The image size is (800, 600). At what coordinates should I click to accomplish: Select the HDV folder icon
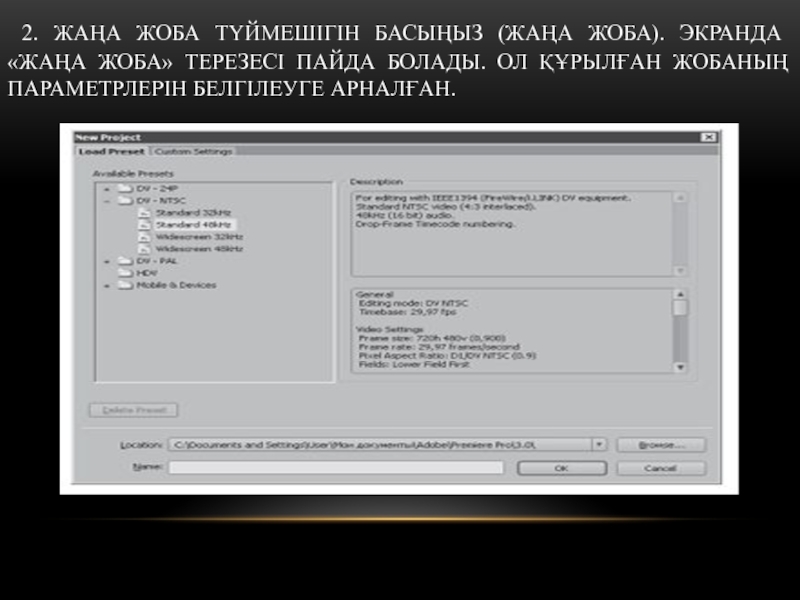click(x=126, y=273)
